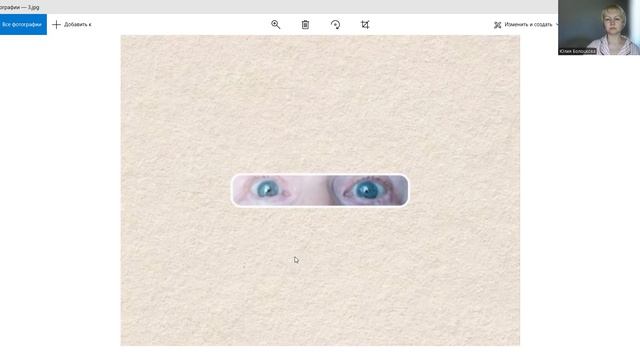640x360 pixels.
Task: Click the plus icon beside 'Добавить к'
Action: 56,25
